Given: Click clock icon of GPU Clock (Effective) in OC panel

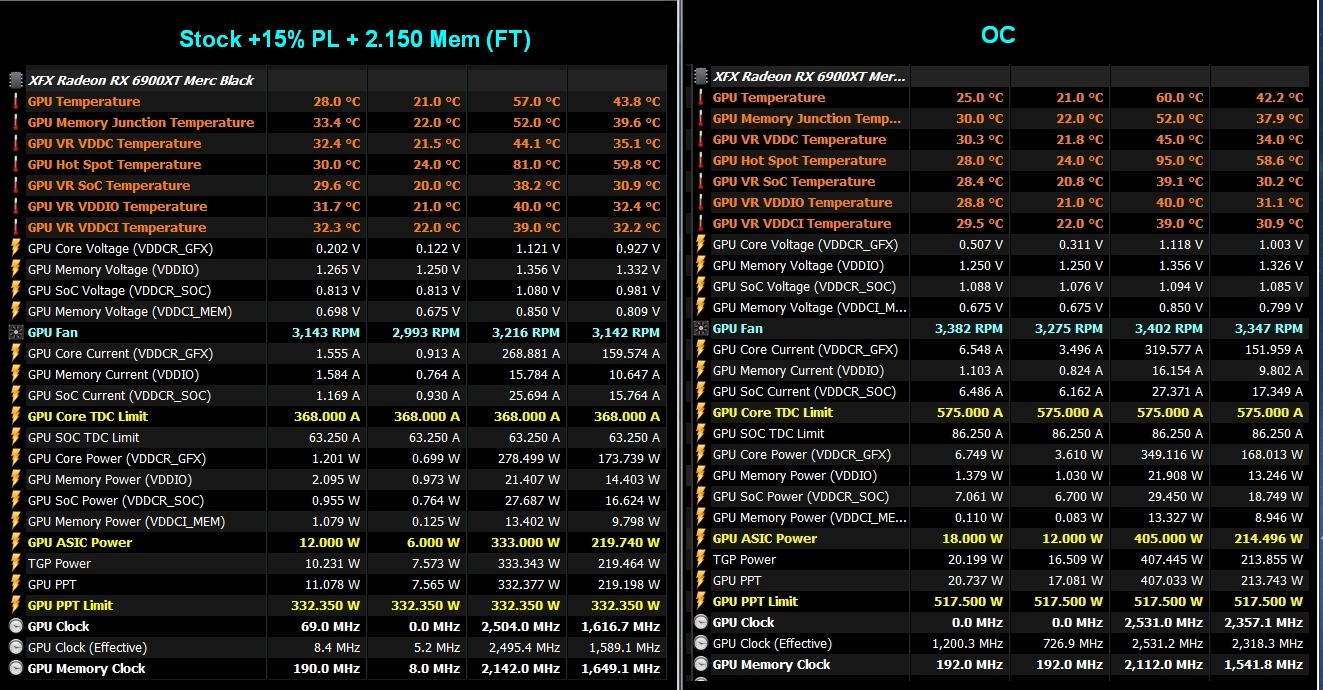Looking at the screenshot, I should pyautogui.click(x=700, y=643).
